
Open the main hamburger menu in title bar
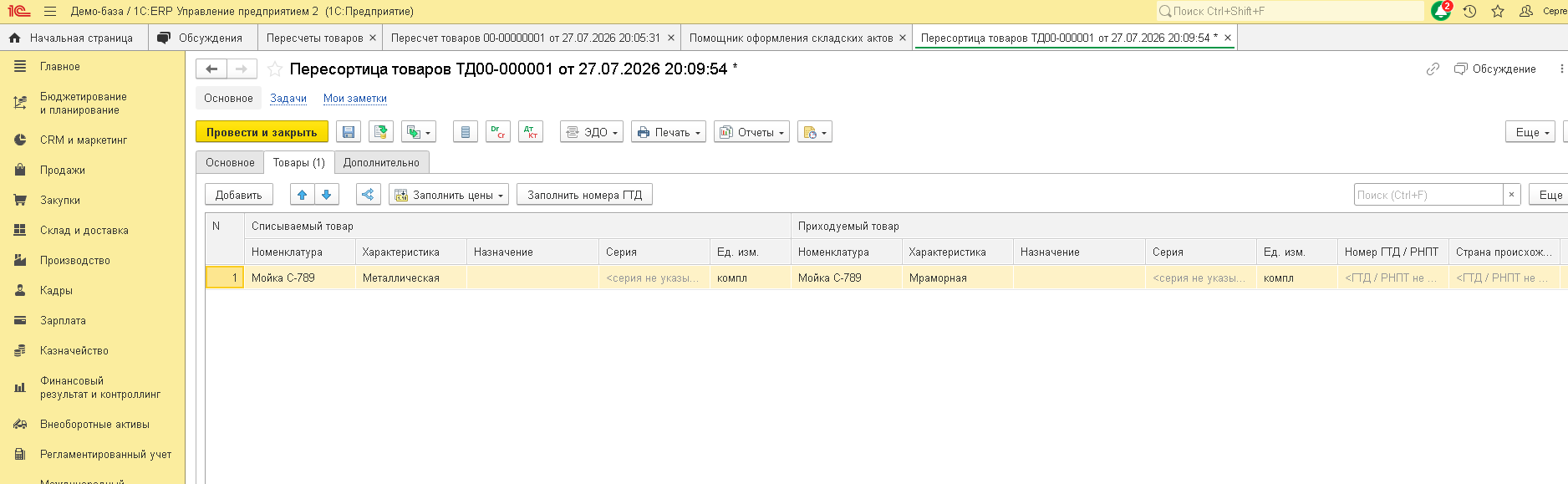pyautogui.click(x=50, y=12)
